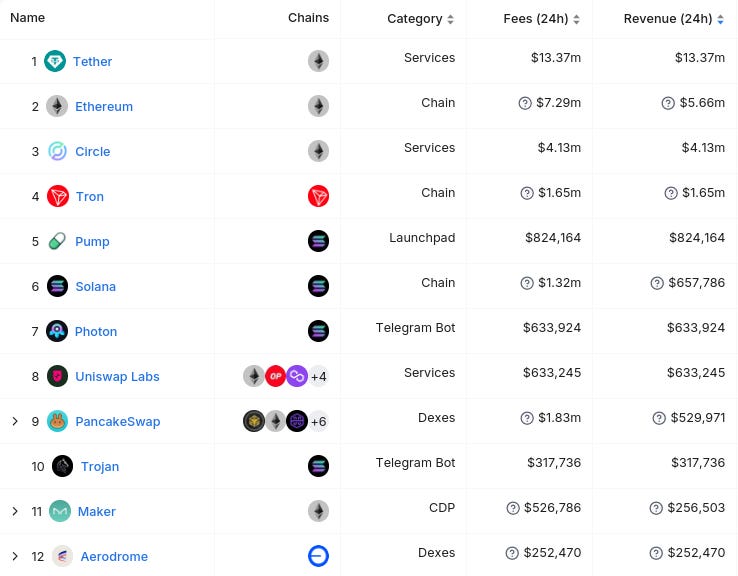Click the Maker logo icon

point(60,511)
